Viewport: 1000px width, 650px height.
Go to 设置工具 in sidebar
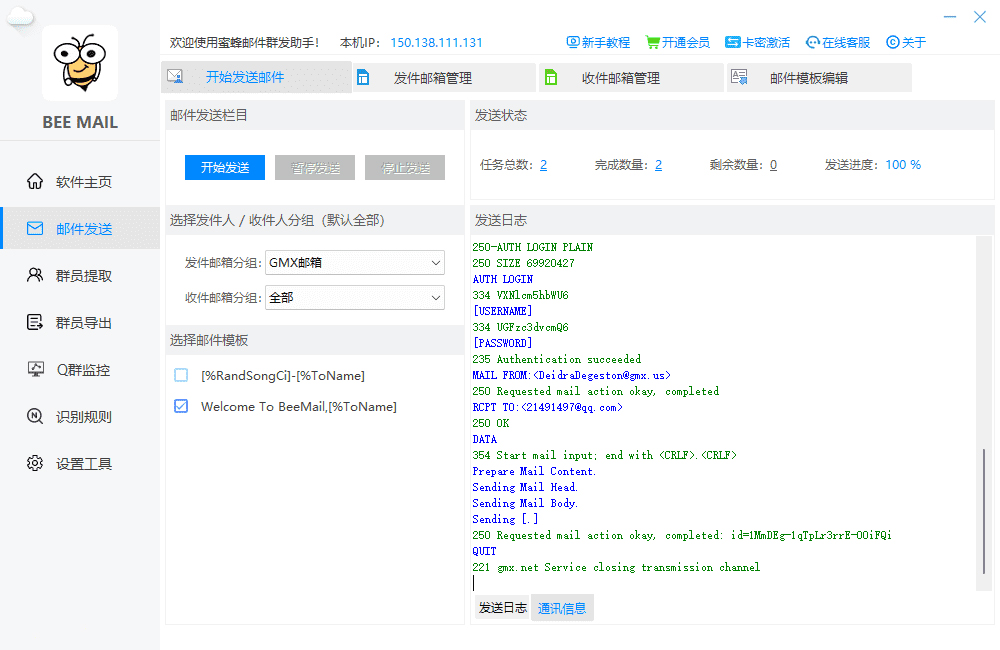click(x=80, y=463)
